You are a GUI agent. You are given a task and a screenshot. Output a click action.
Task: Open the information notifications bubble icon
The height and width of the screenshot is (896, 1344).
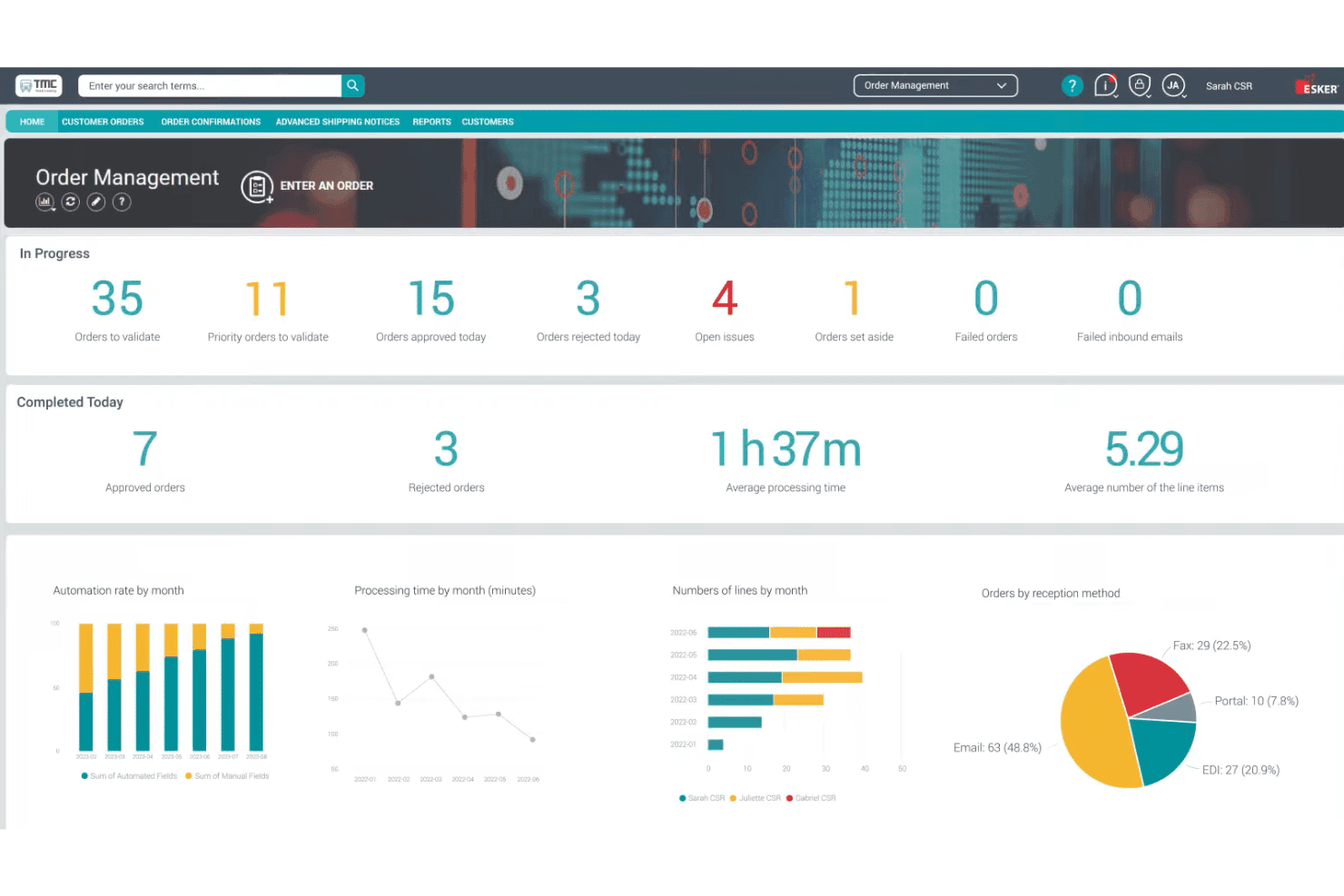tap(1105, 85)
